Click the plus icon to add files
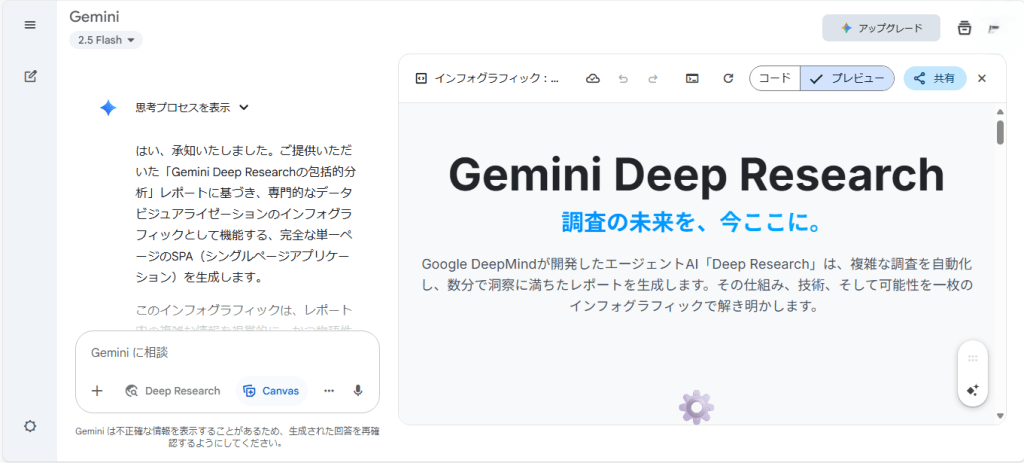Viewport: 1024px width, 463px height. [x=97, y=391]
